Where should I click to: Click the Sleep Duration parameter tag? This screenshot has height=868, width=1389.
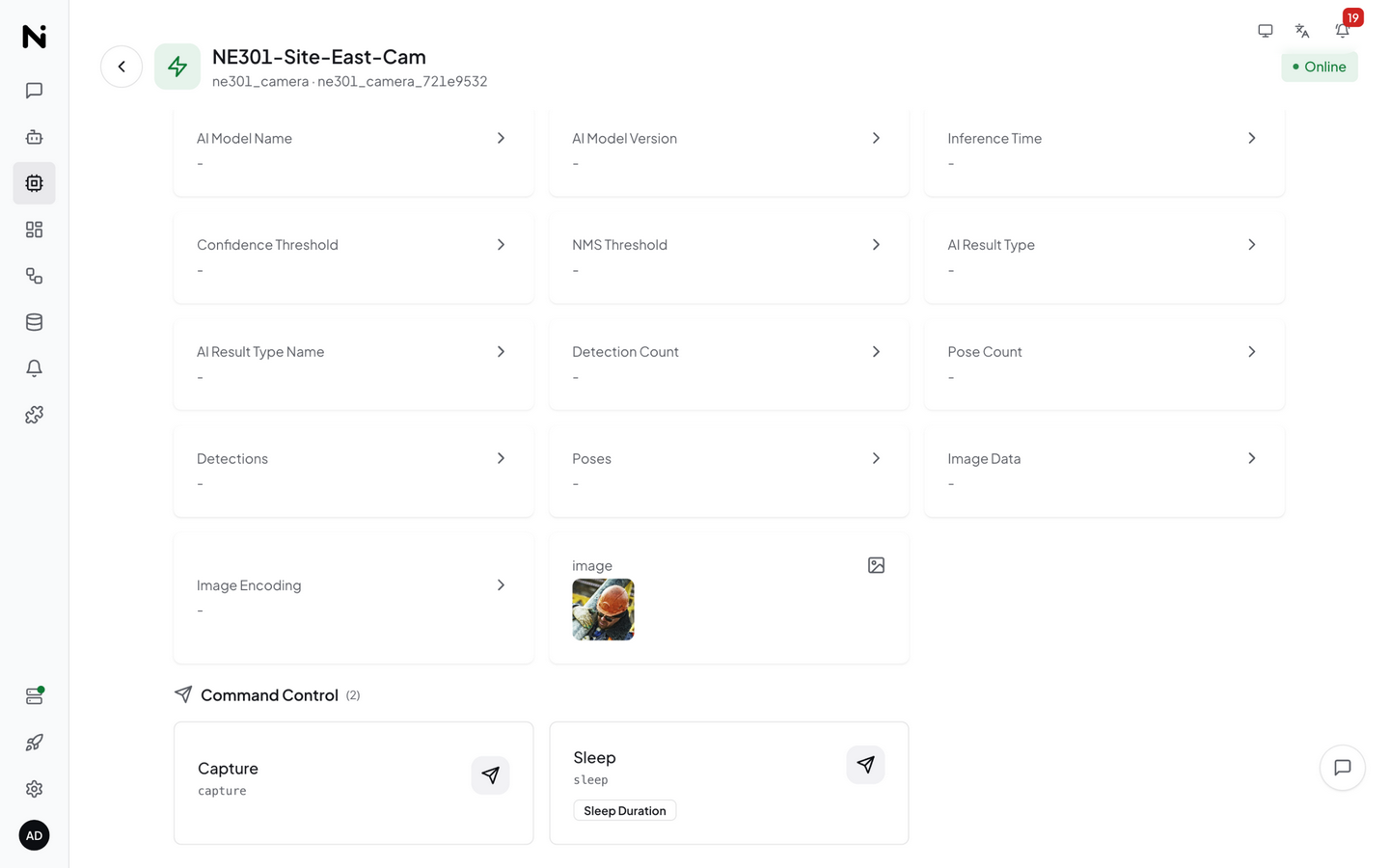[x=625, y=811]
